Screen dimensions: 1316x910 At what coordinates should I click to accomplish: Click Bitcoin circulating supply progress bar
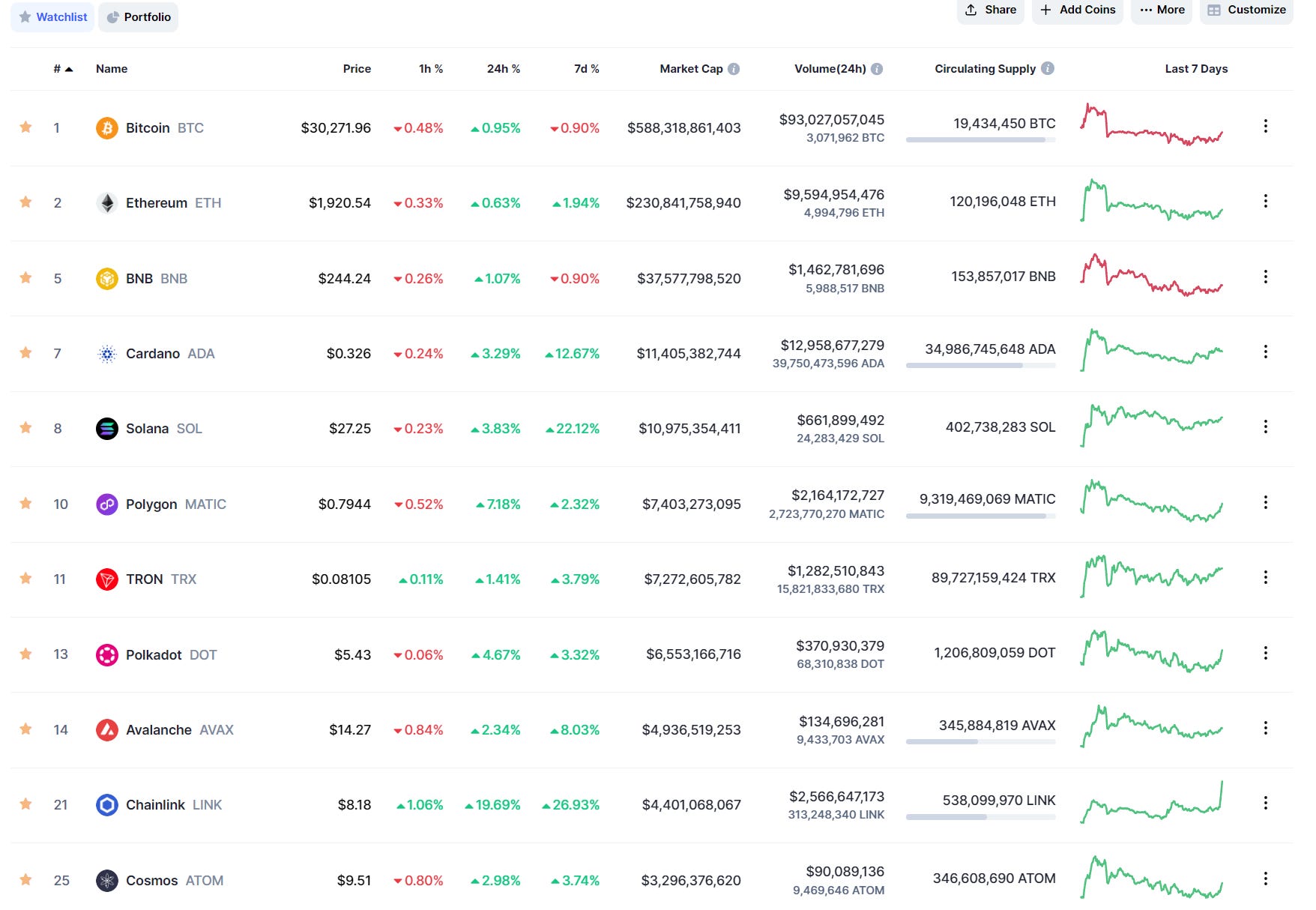click(980, 140)
